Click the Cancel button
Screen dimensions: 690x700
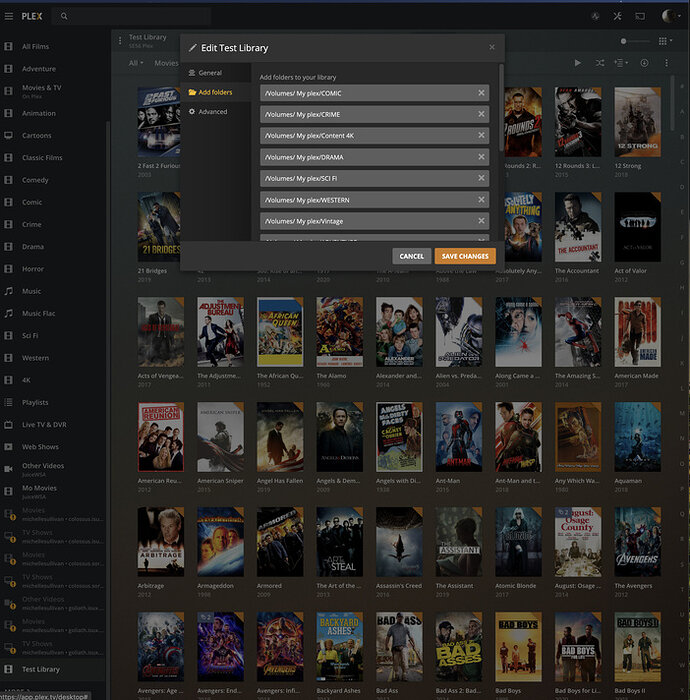(411, 256)
